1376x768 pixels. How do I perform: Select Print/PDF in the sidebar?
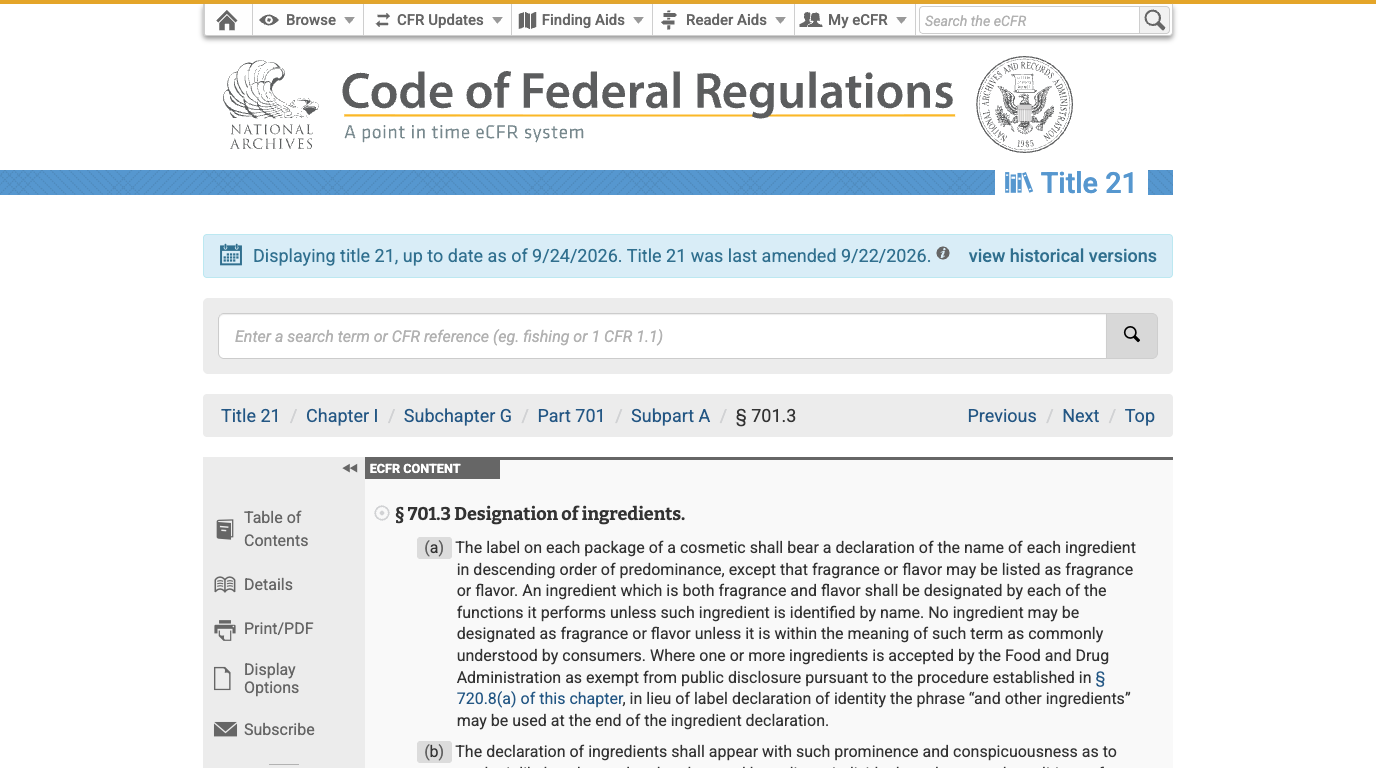(264, 629)
